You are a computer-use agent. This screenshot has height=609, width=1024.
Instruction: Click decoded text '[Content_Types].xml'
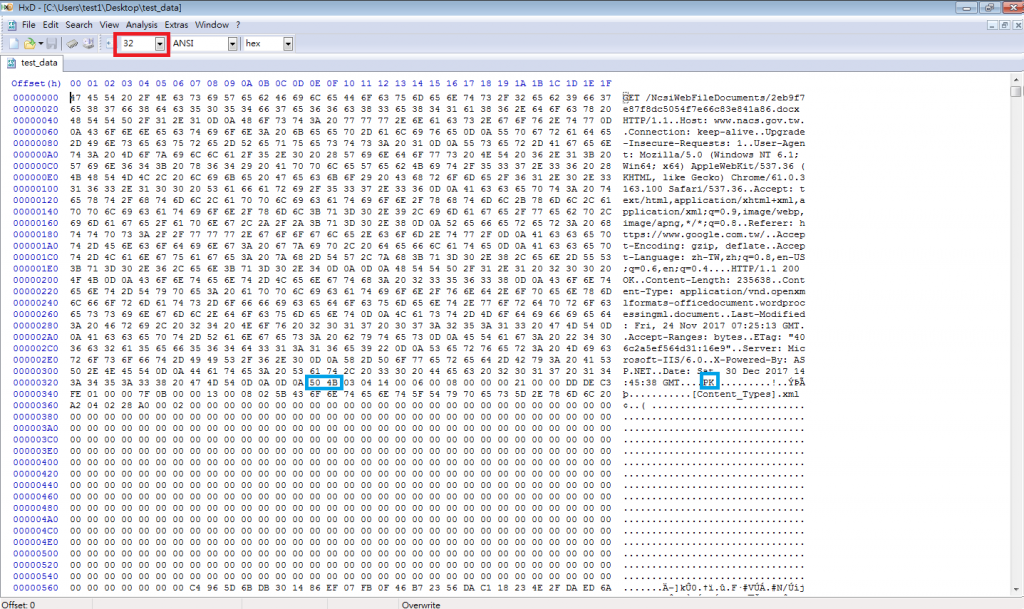point(745,394)
